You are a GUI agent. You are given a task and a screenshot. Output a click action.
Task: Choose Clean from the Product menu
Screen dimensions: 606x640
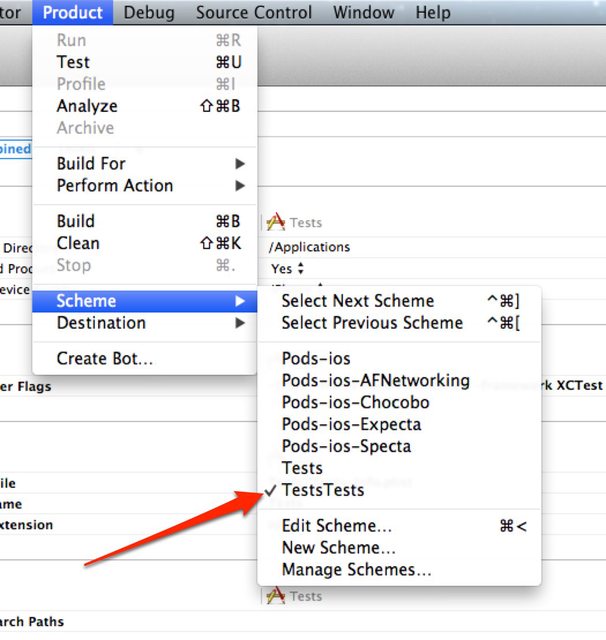tap(145, 243)
